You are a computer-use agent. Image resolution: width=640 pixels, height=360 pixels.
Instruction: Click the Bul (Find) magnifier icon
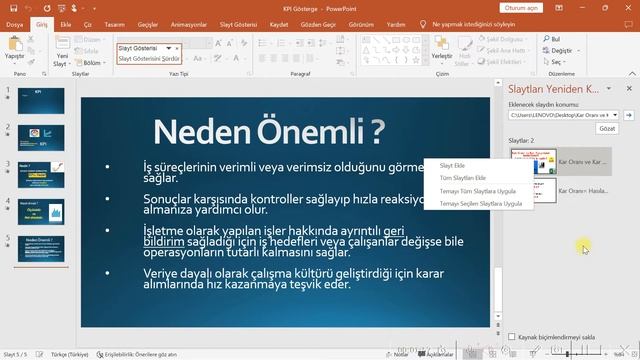pos(547,39)
